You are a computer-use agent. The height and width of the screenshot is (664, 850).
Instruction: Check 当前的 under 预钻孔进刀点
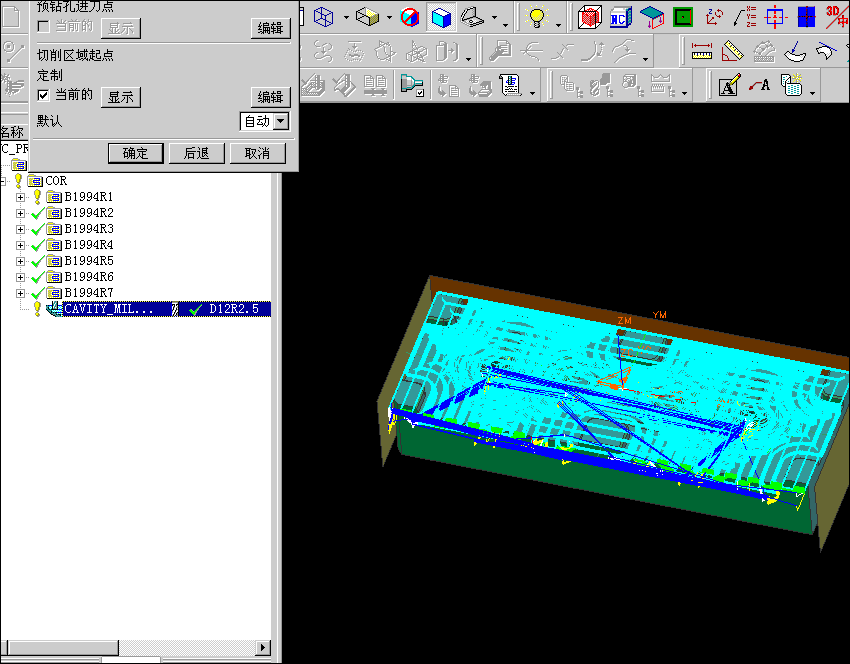coord(43,26)
